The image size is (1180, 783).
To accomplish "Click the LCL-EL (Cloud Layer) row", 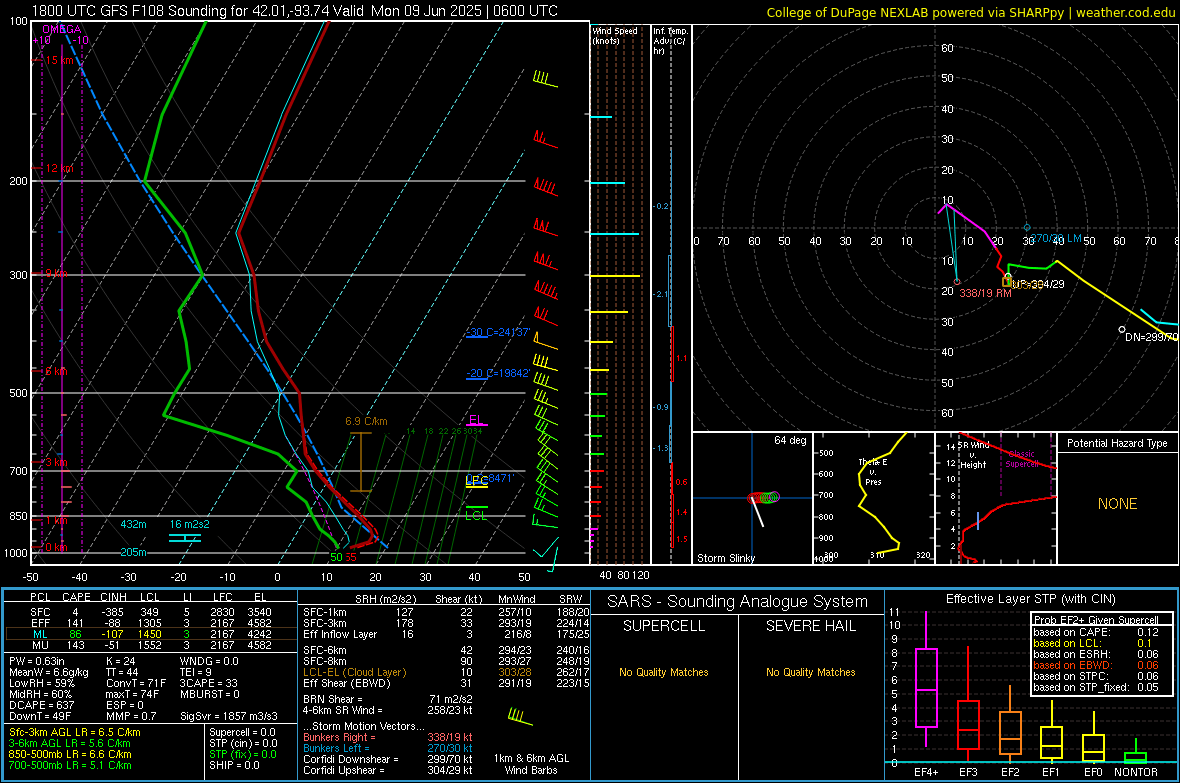I will click(446, 672).
